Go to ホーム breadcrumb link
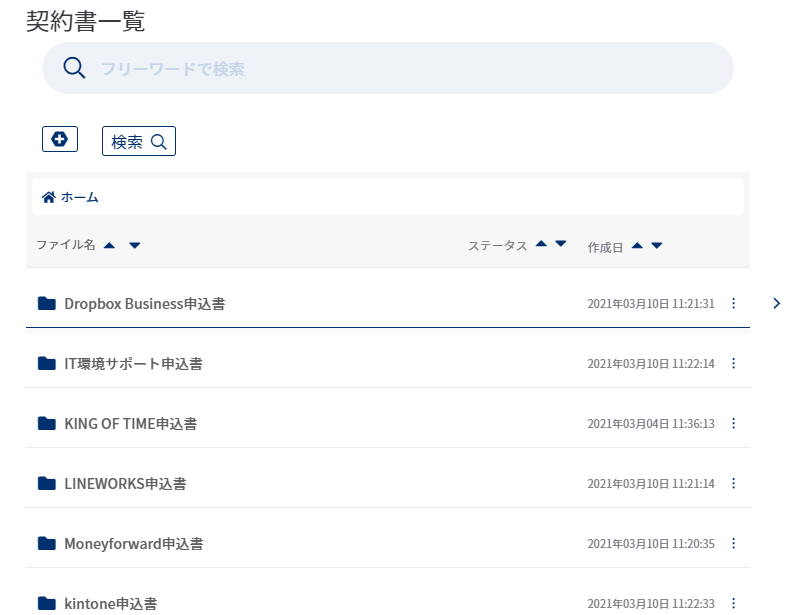786x615 pixels. 80,197
